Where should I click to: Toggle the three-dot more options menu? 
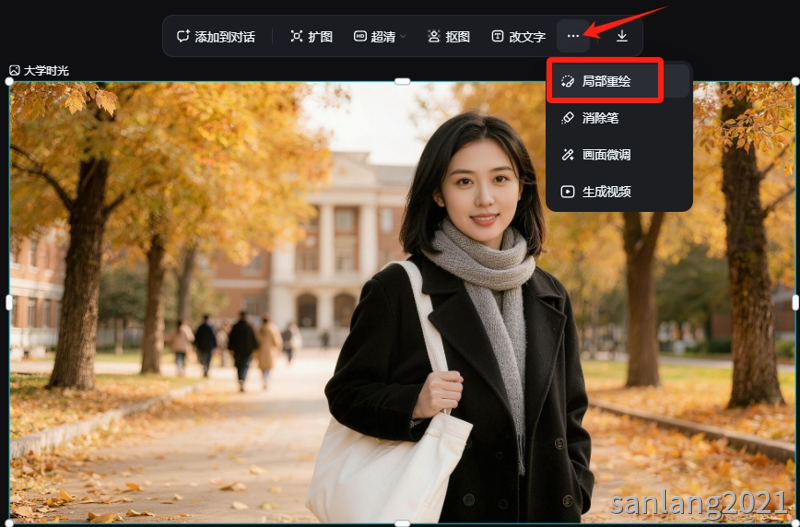pyautogui.click(x=573, y=36)
